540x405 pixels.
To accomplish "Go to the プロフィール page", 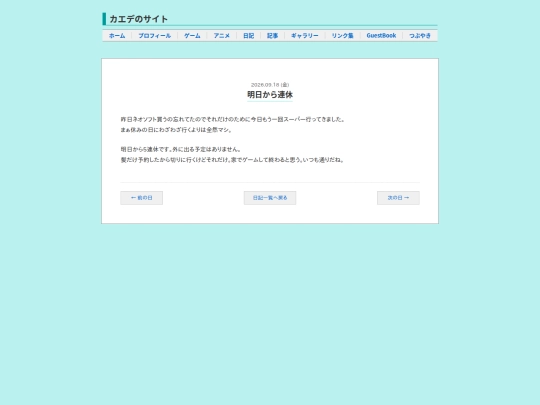I will (155, 36).
